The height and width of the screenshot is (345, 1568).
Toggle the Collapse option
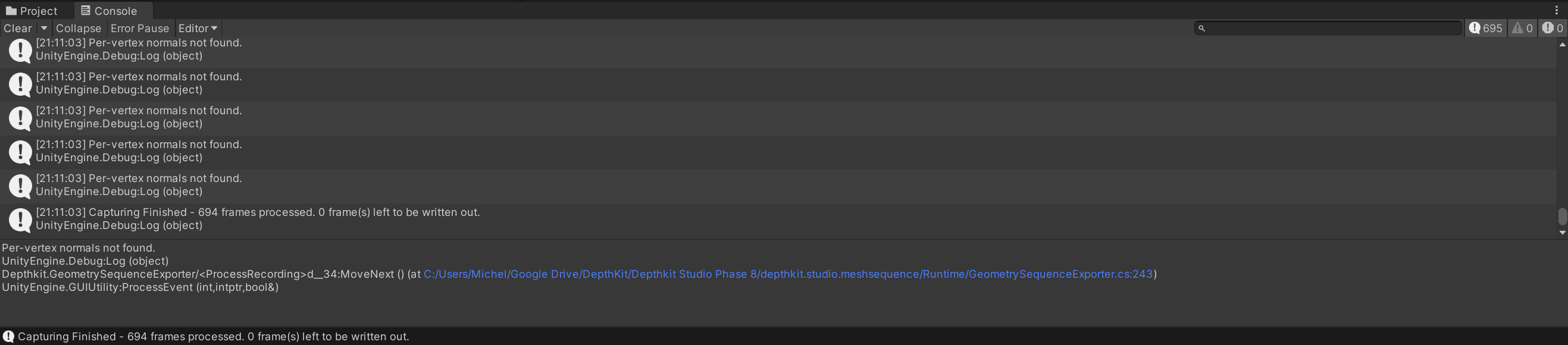[79, 28]
